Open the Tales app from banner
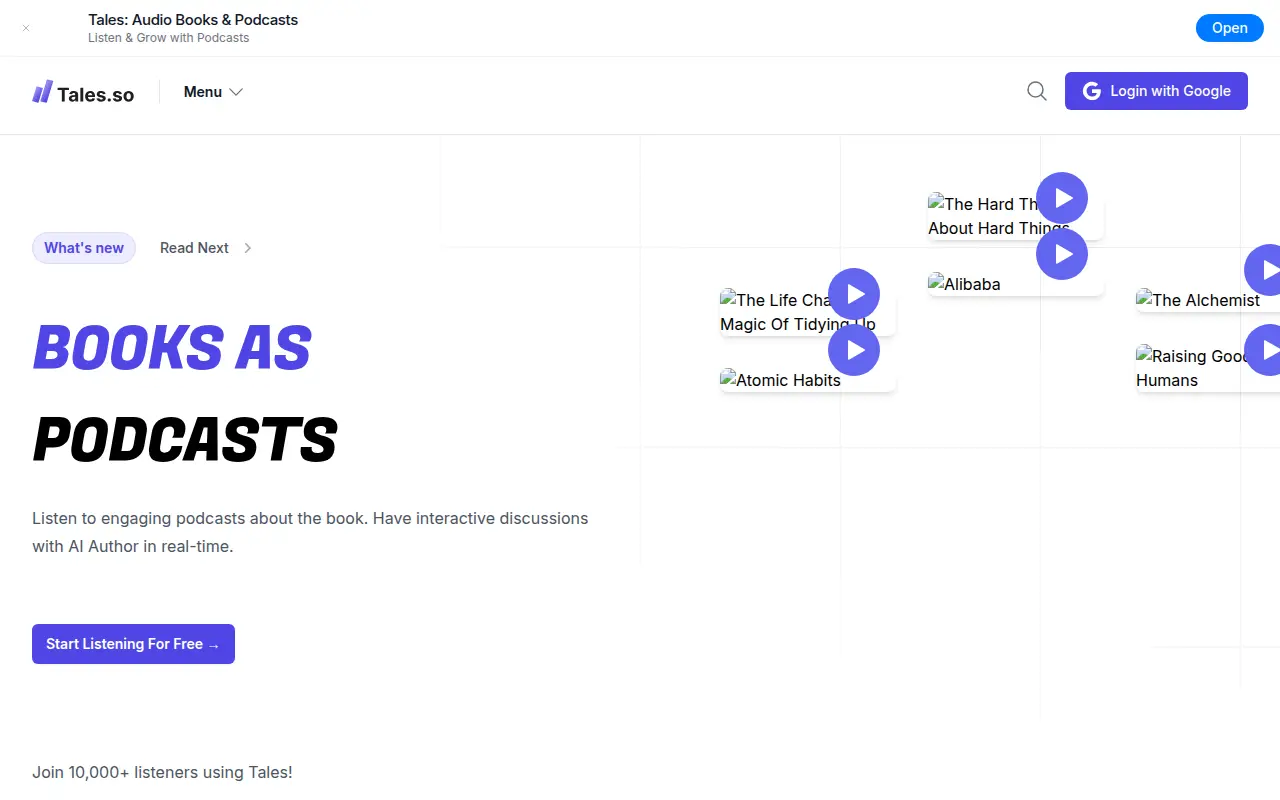Image resolution: width=1280 pixels, height=800 pixels. [1229, 28]
